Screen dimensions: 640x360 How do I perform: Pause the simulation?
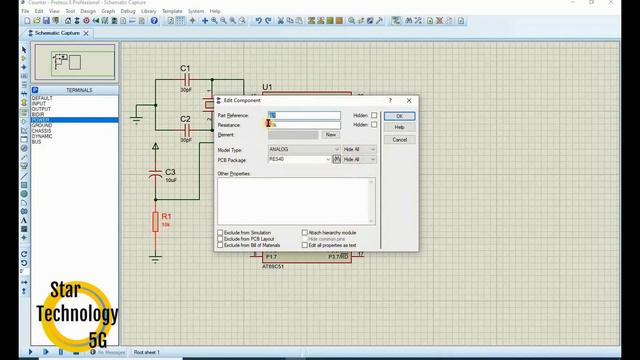tap(61, 352)
